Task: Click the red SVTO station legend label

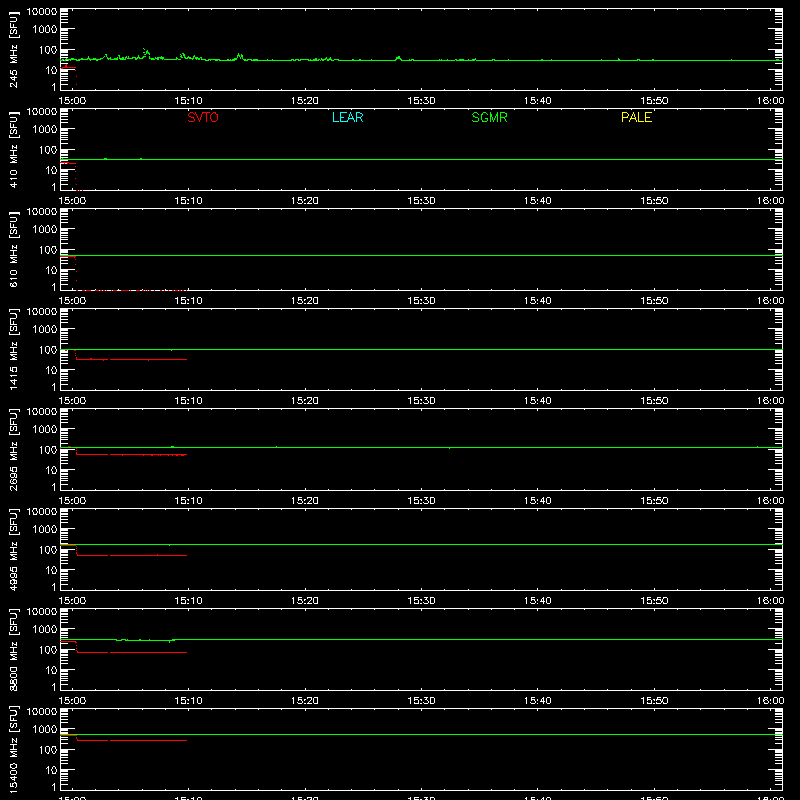Action: 203,117
